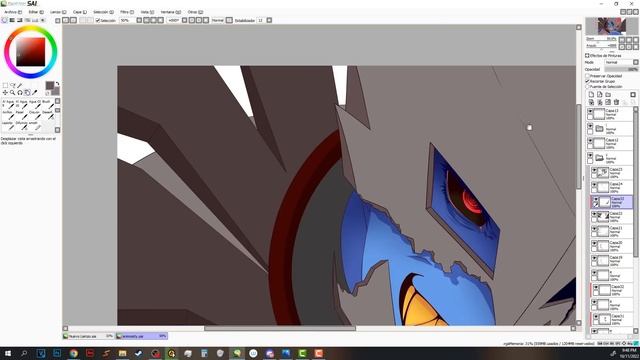Screen dimensions: 640x360
Task: Create a new layer folder
Action: [x=608, y=95]
